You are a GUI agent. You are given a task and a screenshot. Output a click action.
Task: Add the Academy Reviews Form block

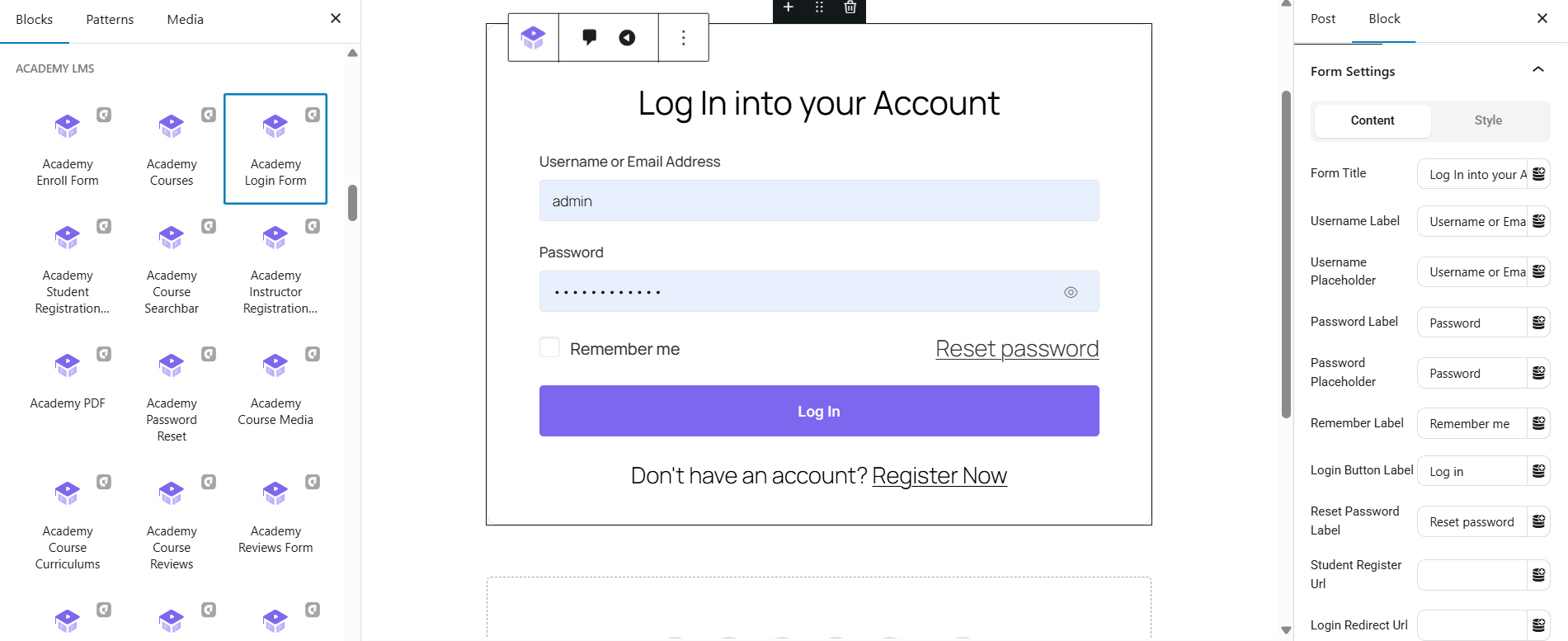point(275,511)
